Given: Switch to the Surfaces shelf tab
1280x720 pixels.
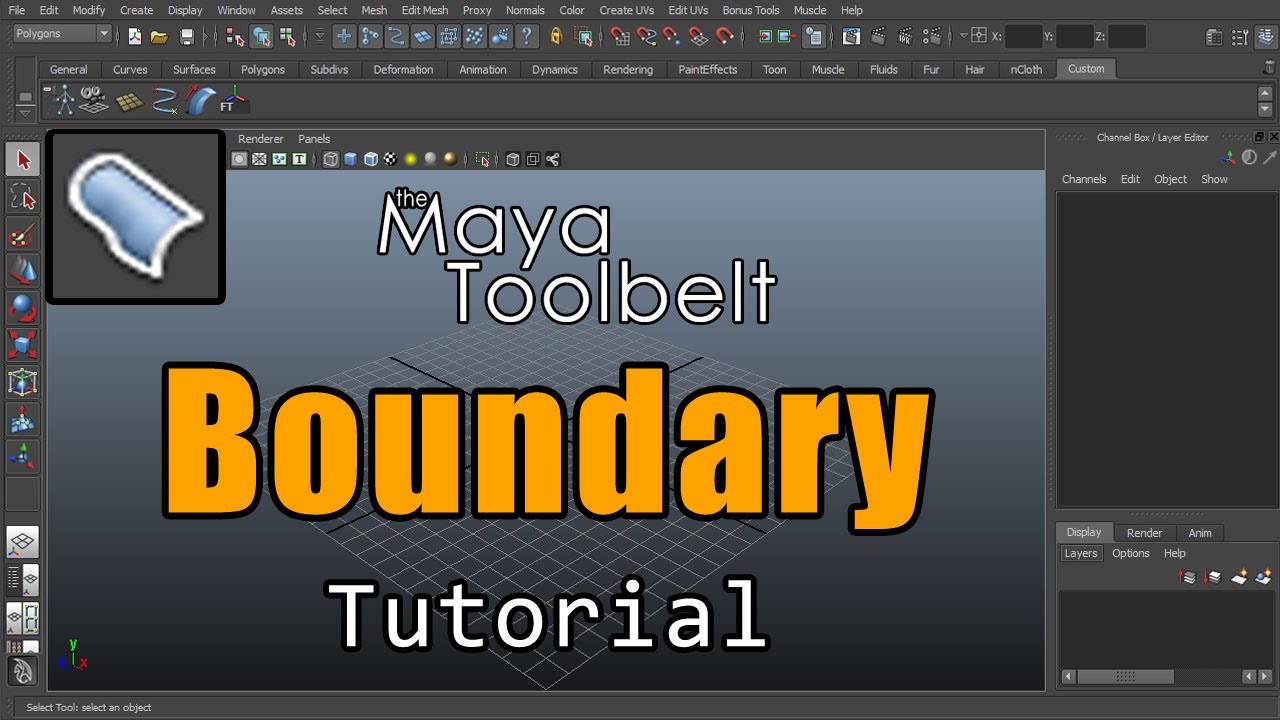Looking at the screenshot, I should coord(194,69).
